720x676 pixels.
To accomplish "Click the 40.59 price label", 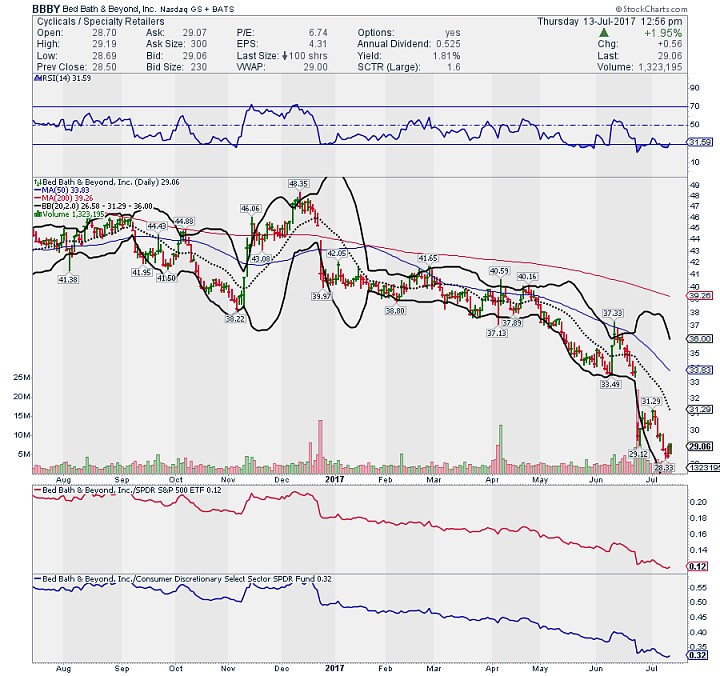I will tap(499, 271).
